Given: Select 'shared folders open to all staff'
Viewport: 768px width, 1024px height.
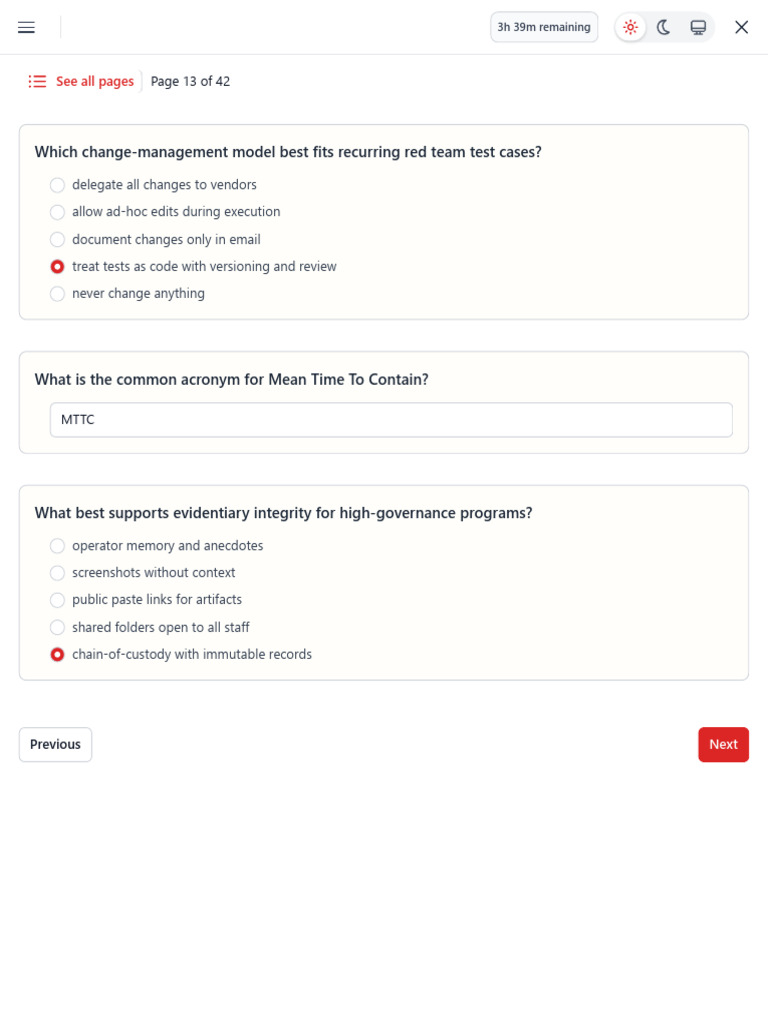Looking at the screenshot, I should pos(58,628).
